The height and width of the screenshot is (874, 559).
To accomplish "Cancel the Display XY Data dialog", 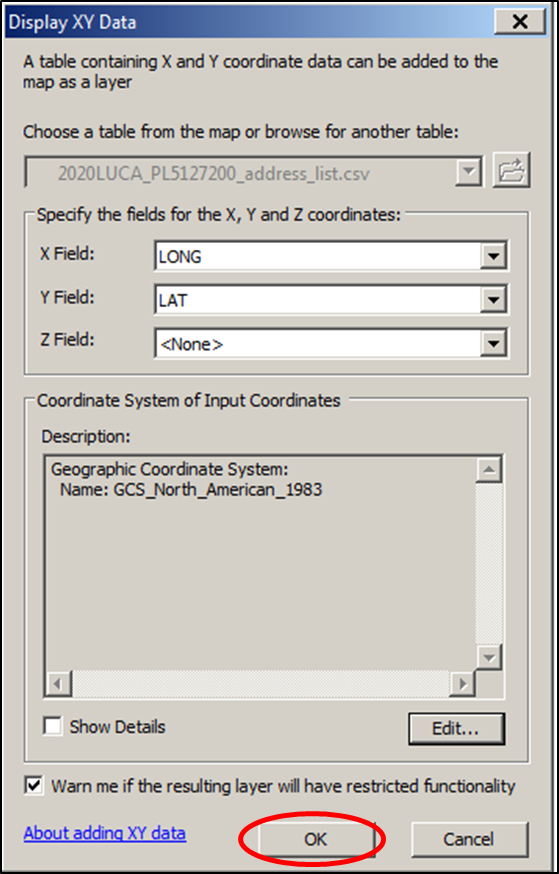I will [x=469, y=839].
